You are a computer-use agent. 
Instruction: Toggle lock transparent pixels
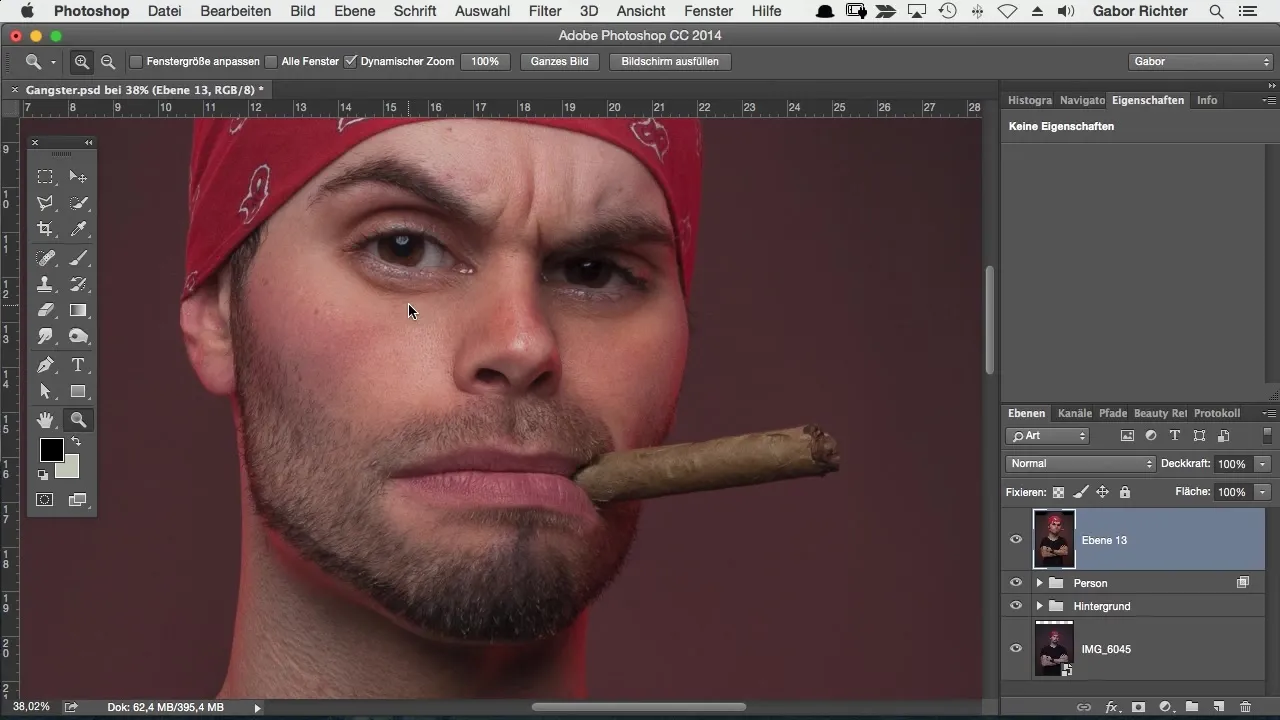pos(1058,492)
